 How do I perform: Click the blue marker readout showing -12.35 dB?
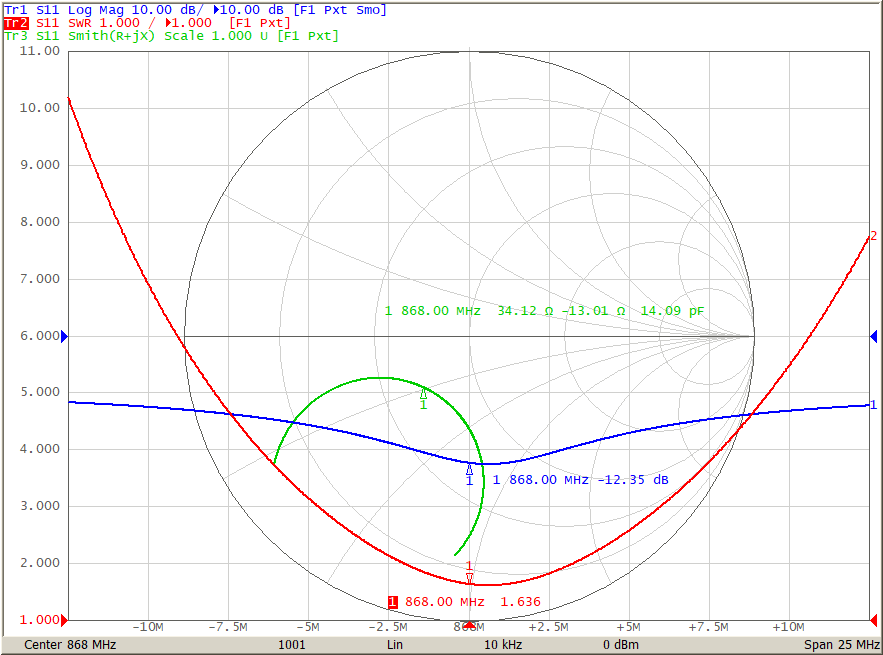(580, 480)
